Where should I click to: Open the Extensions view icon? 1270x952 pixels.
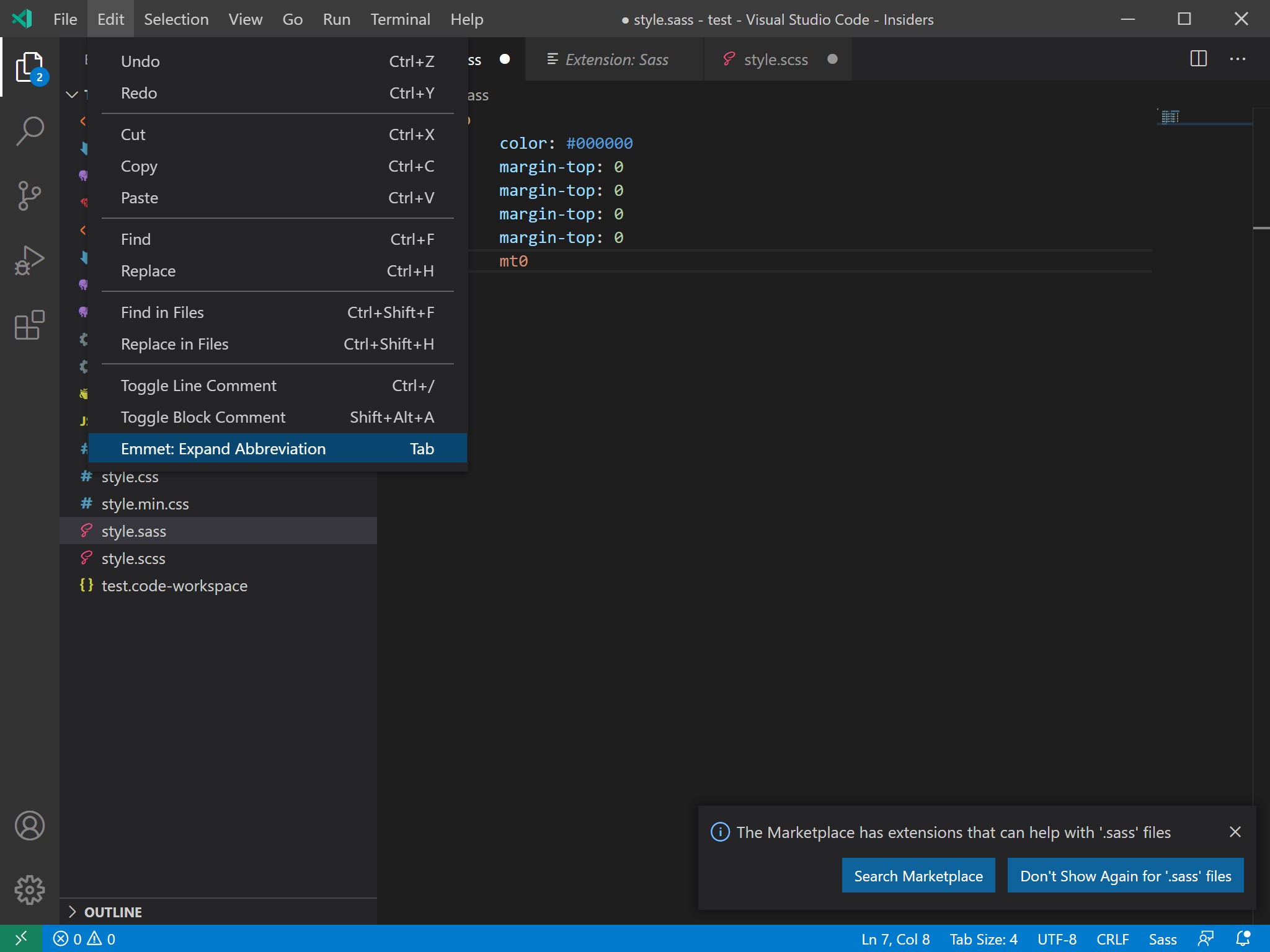click(x=29, y=325)
